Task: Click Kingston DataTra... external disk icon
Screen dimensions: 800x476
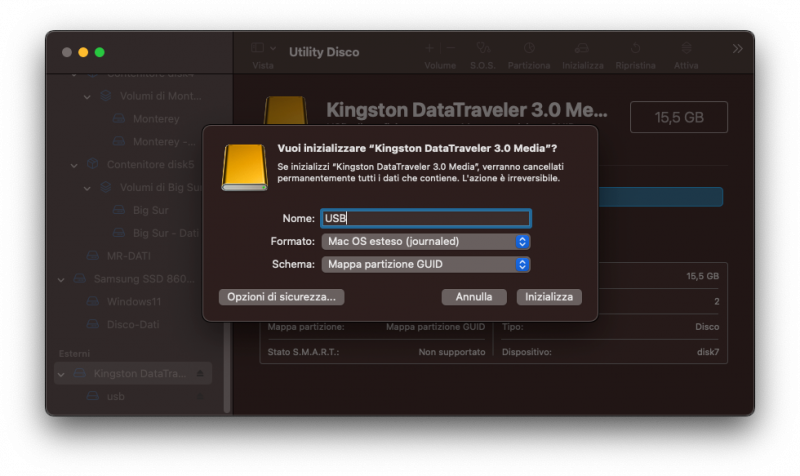Action: tap(80, 373)
